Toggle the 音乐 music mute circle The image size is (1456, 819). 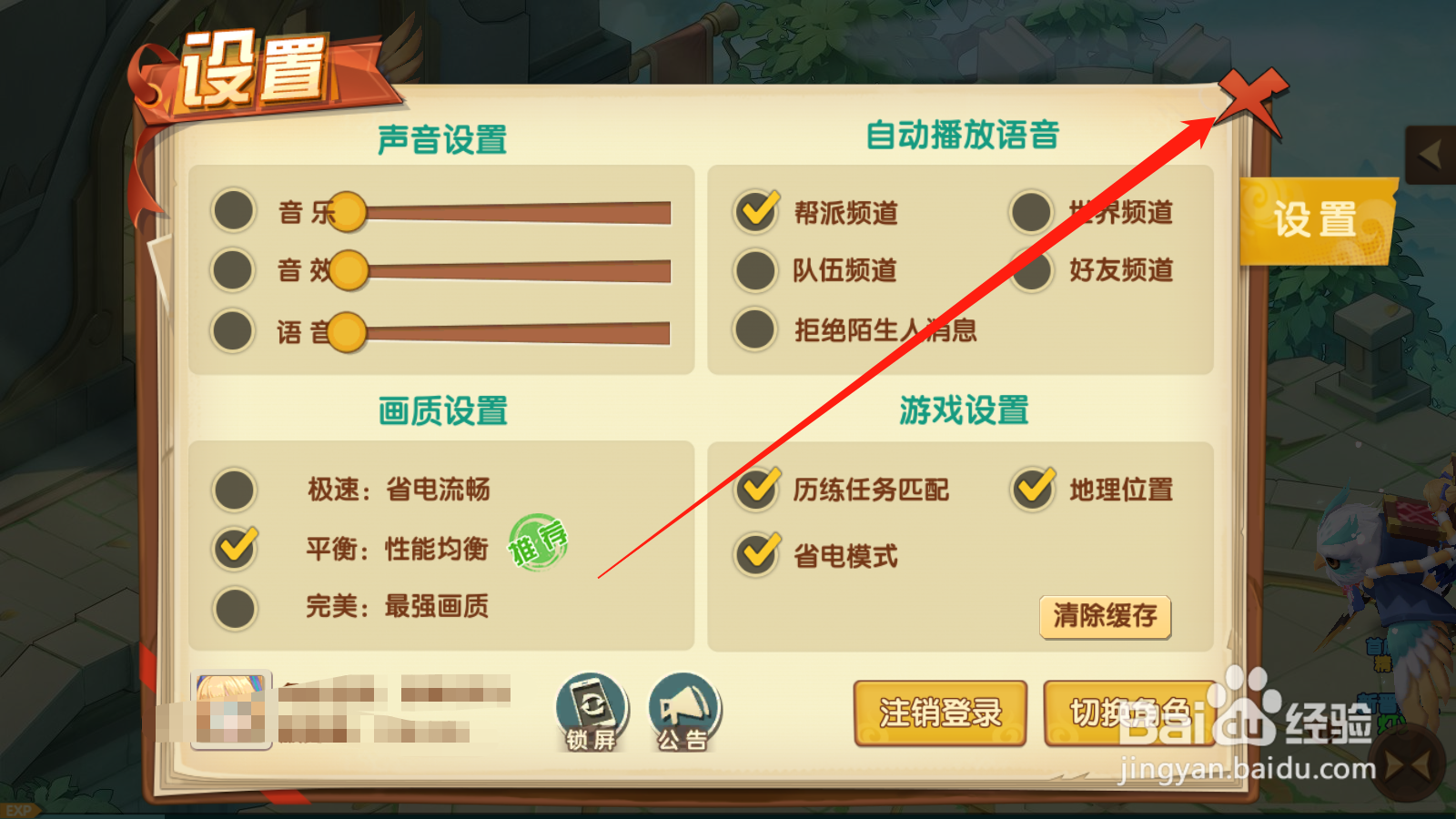(x=233, y=211)
